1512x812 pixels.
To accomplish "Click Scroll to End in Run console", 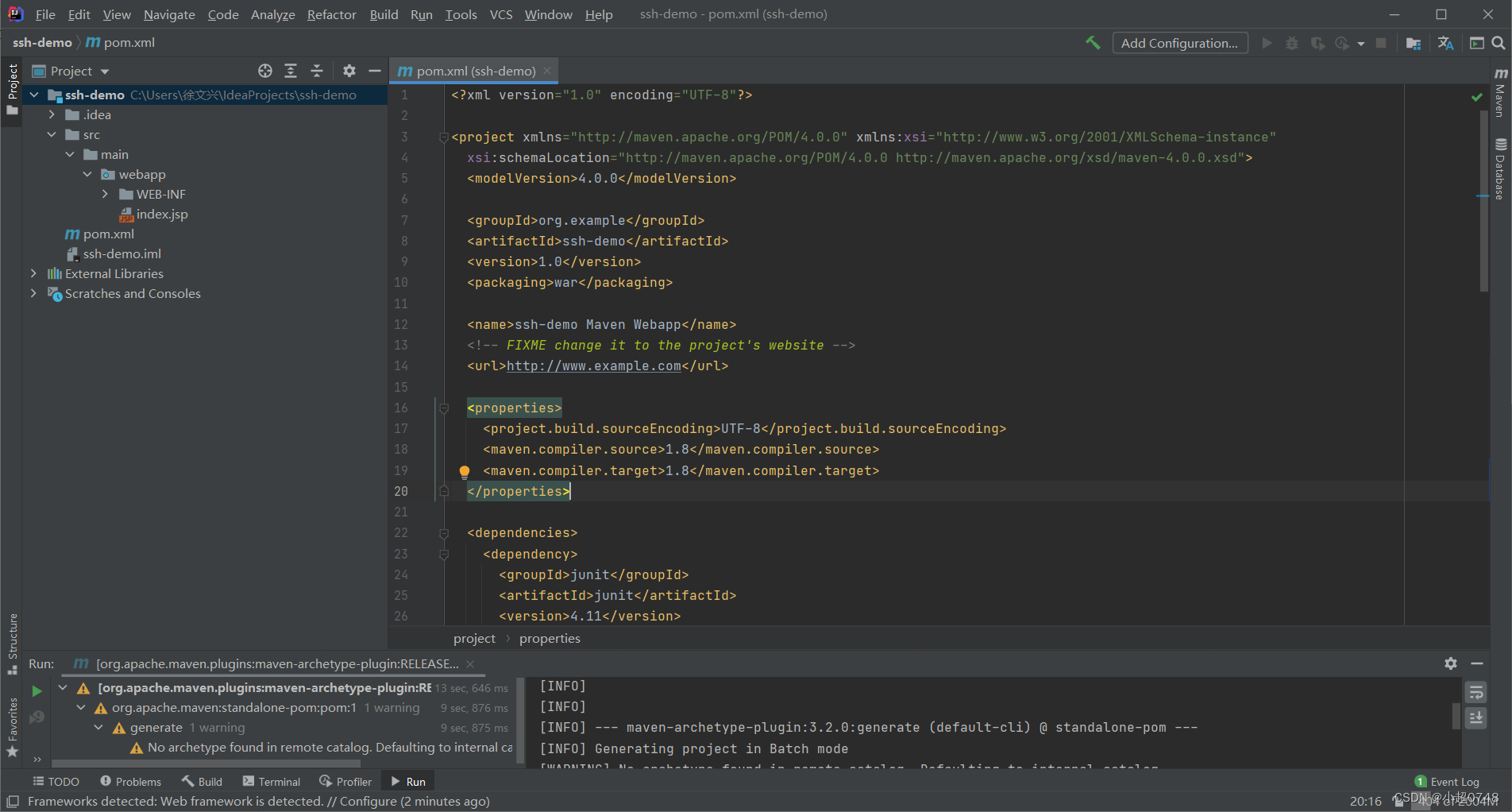I will pyautogui.click(x=1476, y=718).
